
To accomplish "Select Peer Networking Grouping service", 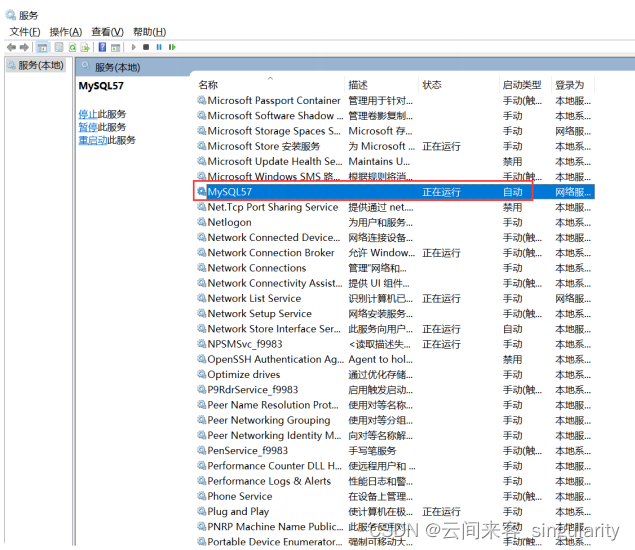I will (x=395, y=420).
